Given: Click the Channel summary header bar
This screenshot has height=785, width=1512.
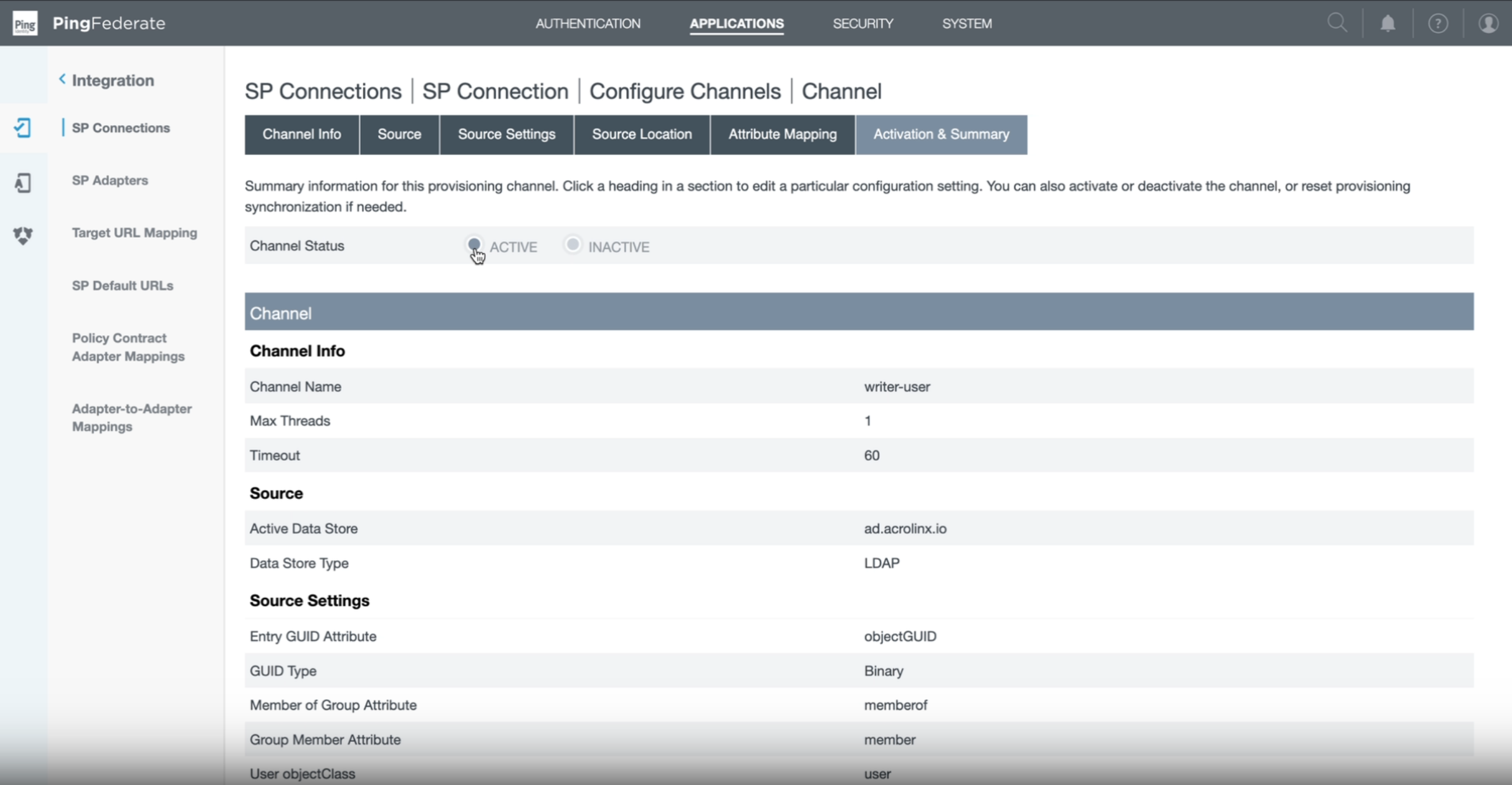Looking at the screenshot, I should point(859,312).
